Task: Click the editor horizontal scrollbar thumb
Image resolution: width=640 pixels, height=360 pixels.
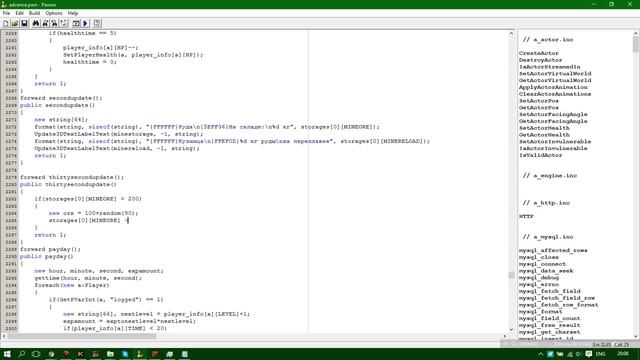Action: (x=82, y=336)
